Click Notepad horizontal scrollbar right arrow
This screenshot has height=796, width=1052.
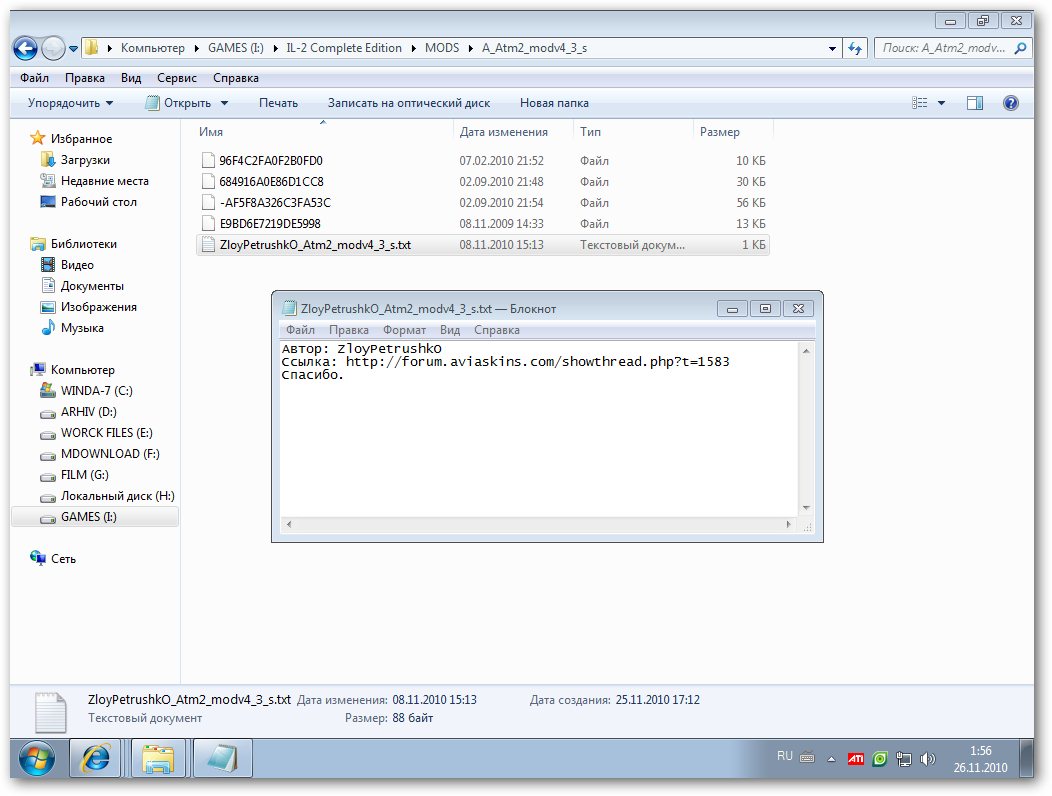[x=788, y=524]
